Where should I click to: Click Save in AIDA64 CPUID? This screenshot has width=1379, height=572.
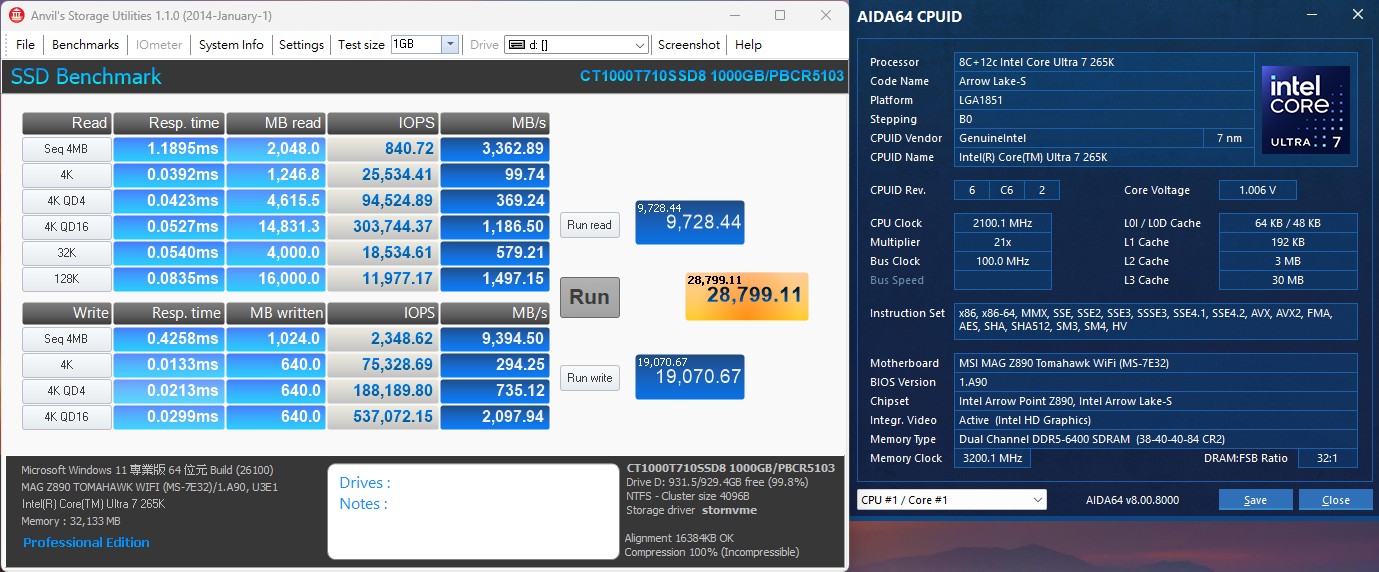coord(1255,500)
